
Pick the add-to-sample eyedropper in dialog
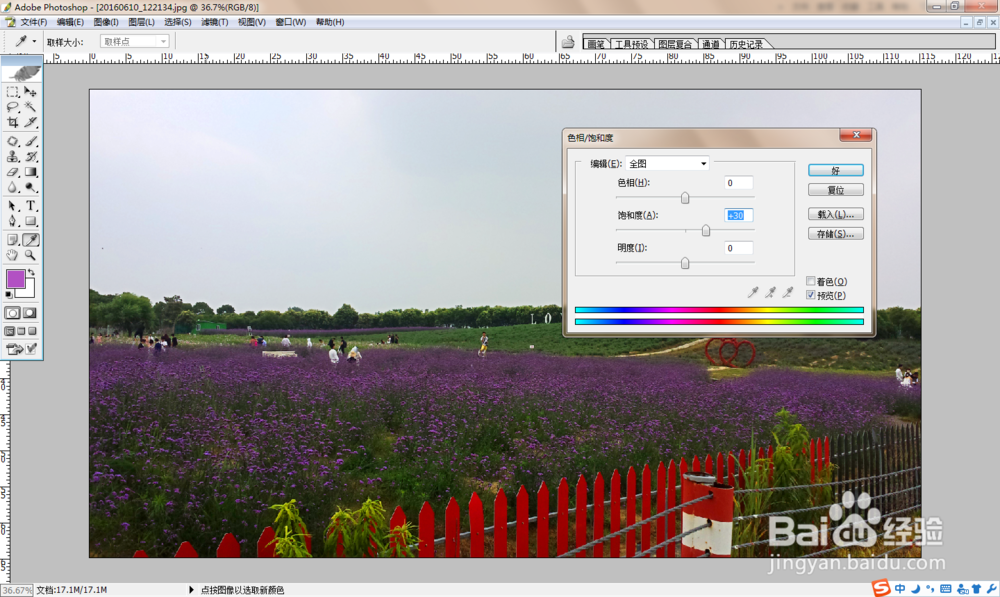(770, 292)
